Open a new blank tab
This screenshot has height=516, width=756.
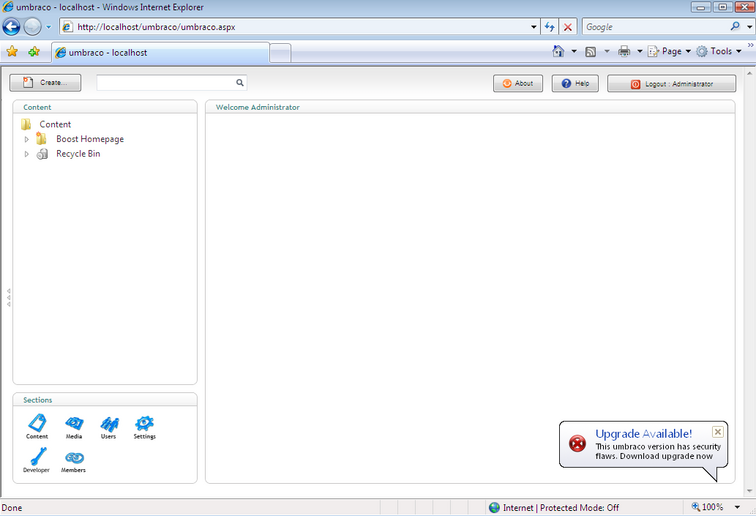280,53
